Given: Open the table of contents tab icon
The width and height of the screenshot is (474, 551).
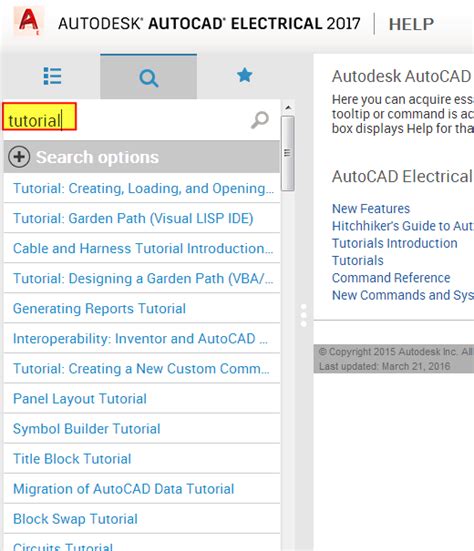Looking at the screenshot, I should (52, 76).
